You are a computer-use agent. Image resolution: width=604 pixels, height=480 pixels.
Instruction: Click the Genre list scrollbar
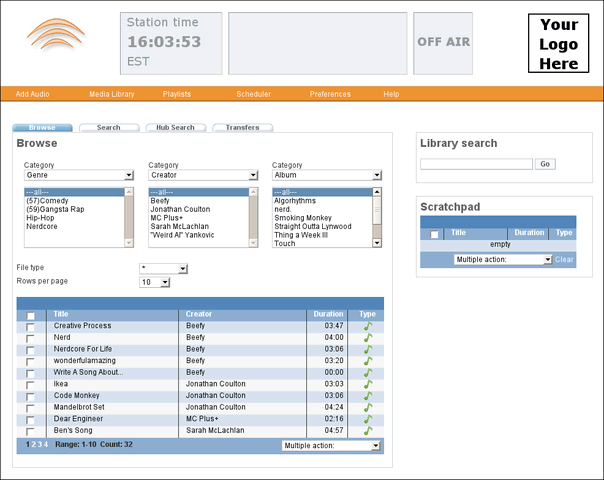pos(129,217)
